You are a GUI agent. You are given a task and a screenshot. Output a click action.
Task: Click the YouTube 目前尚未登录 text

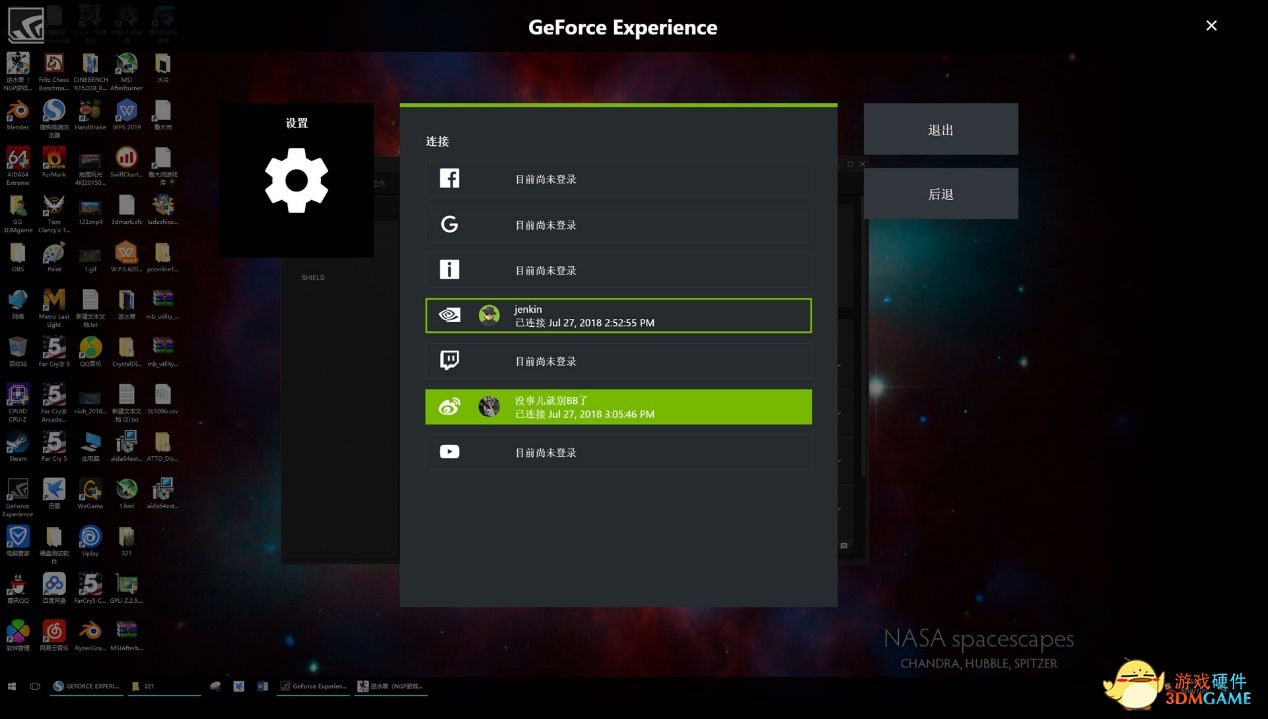[546, 452]
